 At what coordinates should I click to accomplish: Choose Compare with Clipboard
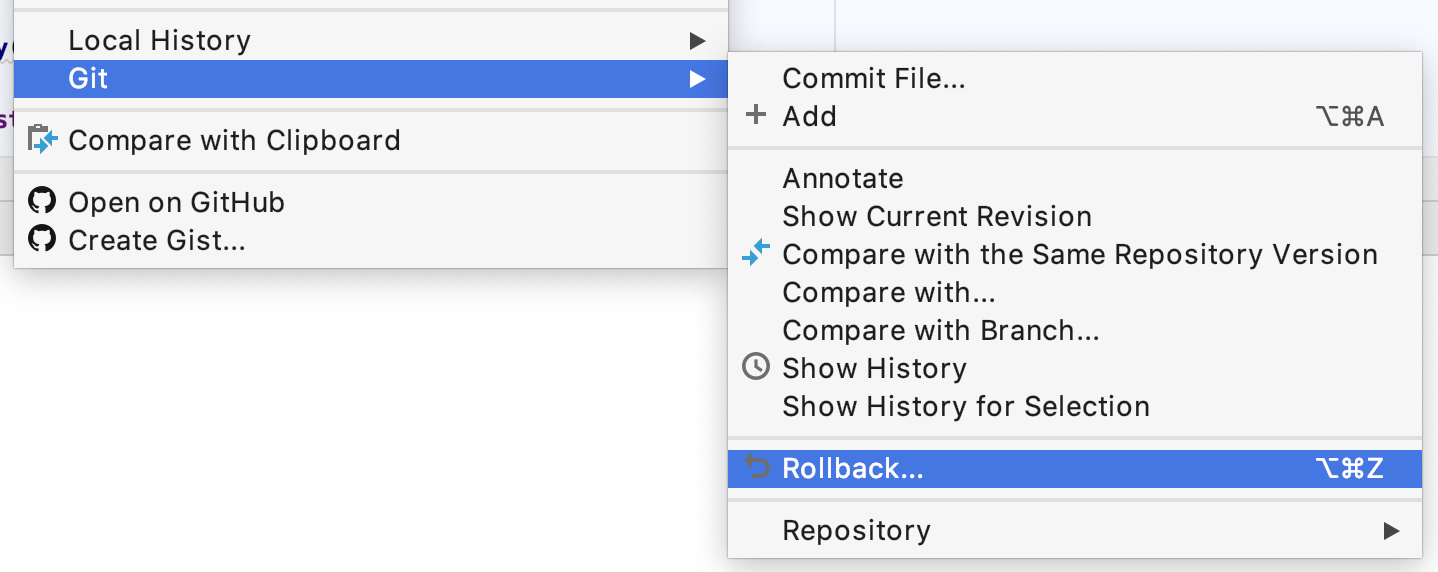click(x=234, y=140)
